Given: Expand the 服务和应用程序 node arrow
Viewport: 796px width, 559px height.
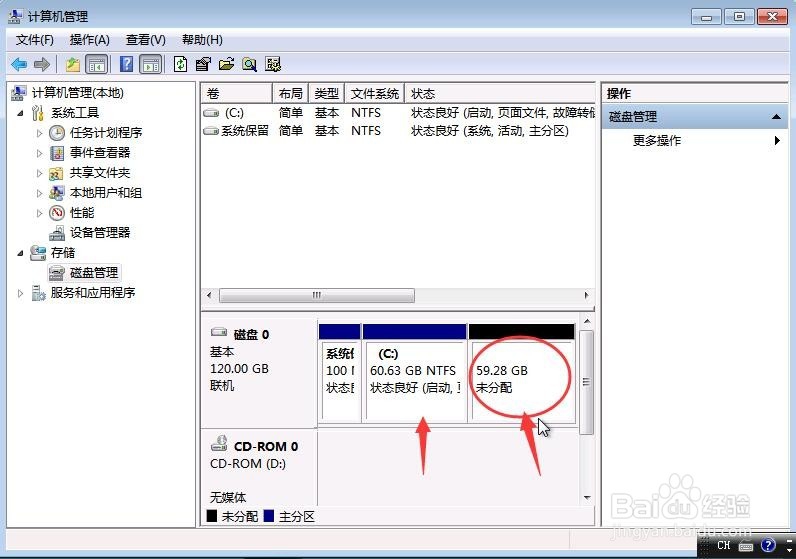Looking at the screenshot, I should [x=20, y=293].
